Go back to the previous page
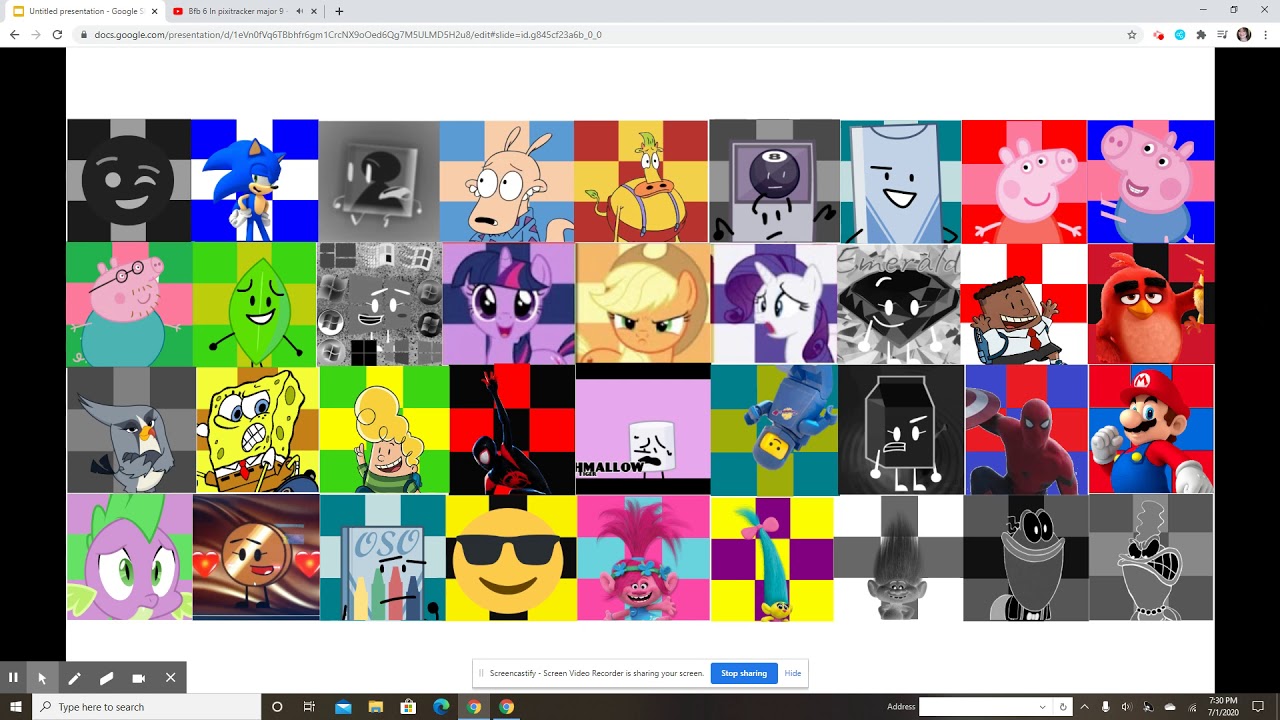 coord(14,34)
